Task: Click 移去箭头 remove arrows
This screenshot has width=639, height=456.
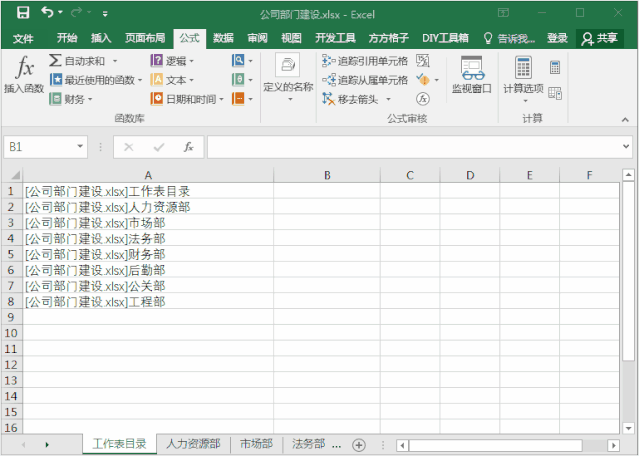Action: point(351,99)
